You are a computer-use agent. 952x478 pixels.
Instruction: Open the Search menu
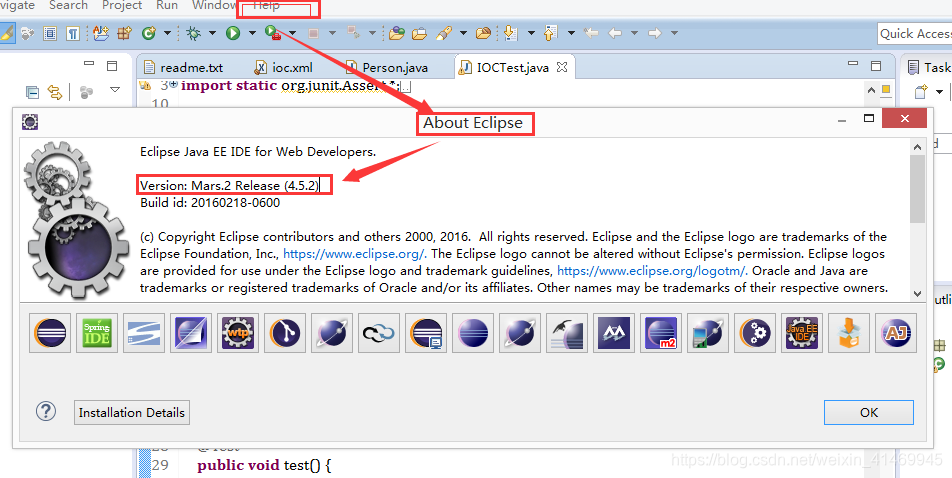coord(68,5)
